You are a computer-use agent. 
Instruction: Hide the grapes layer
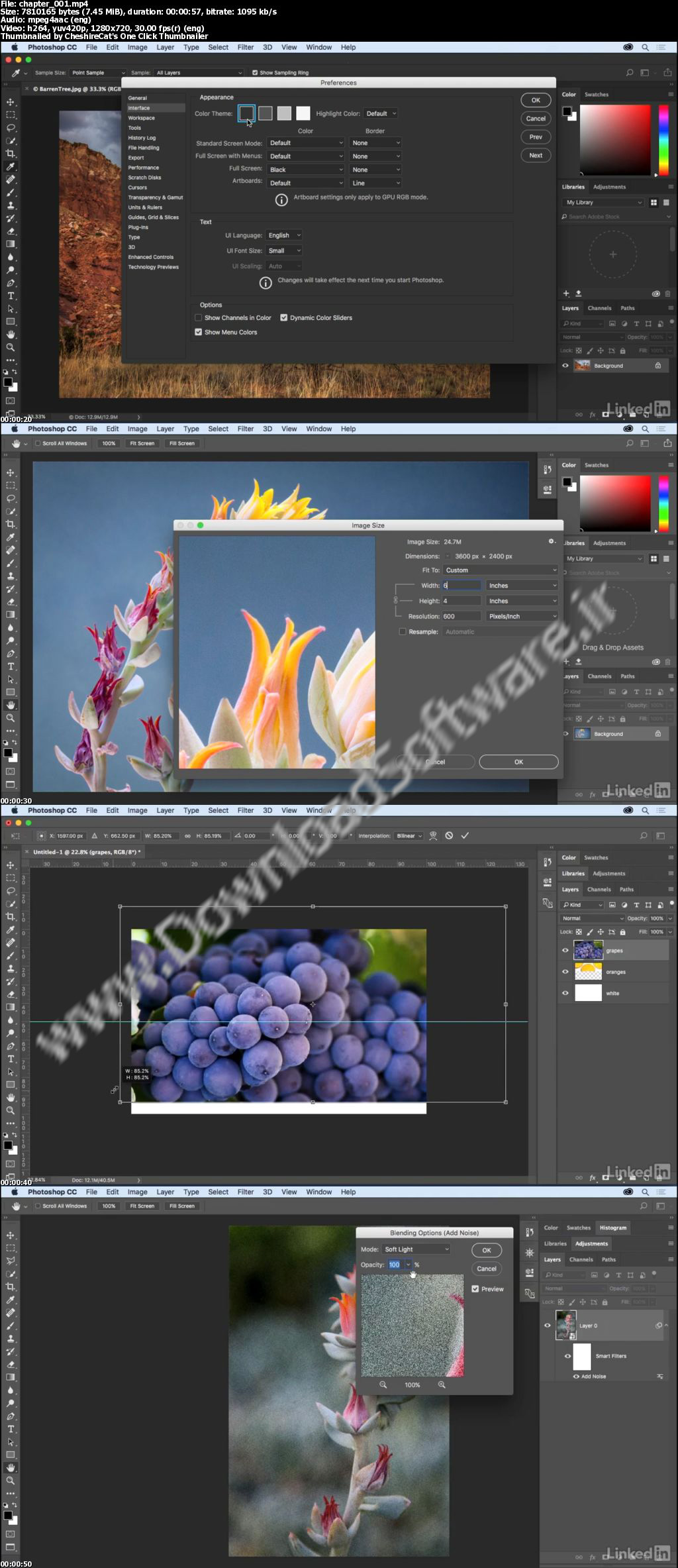[x=565, y=950]
